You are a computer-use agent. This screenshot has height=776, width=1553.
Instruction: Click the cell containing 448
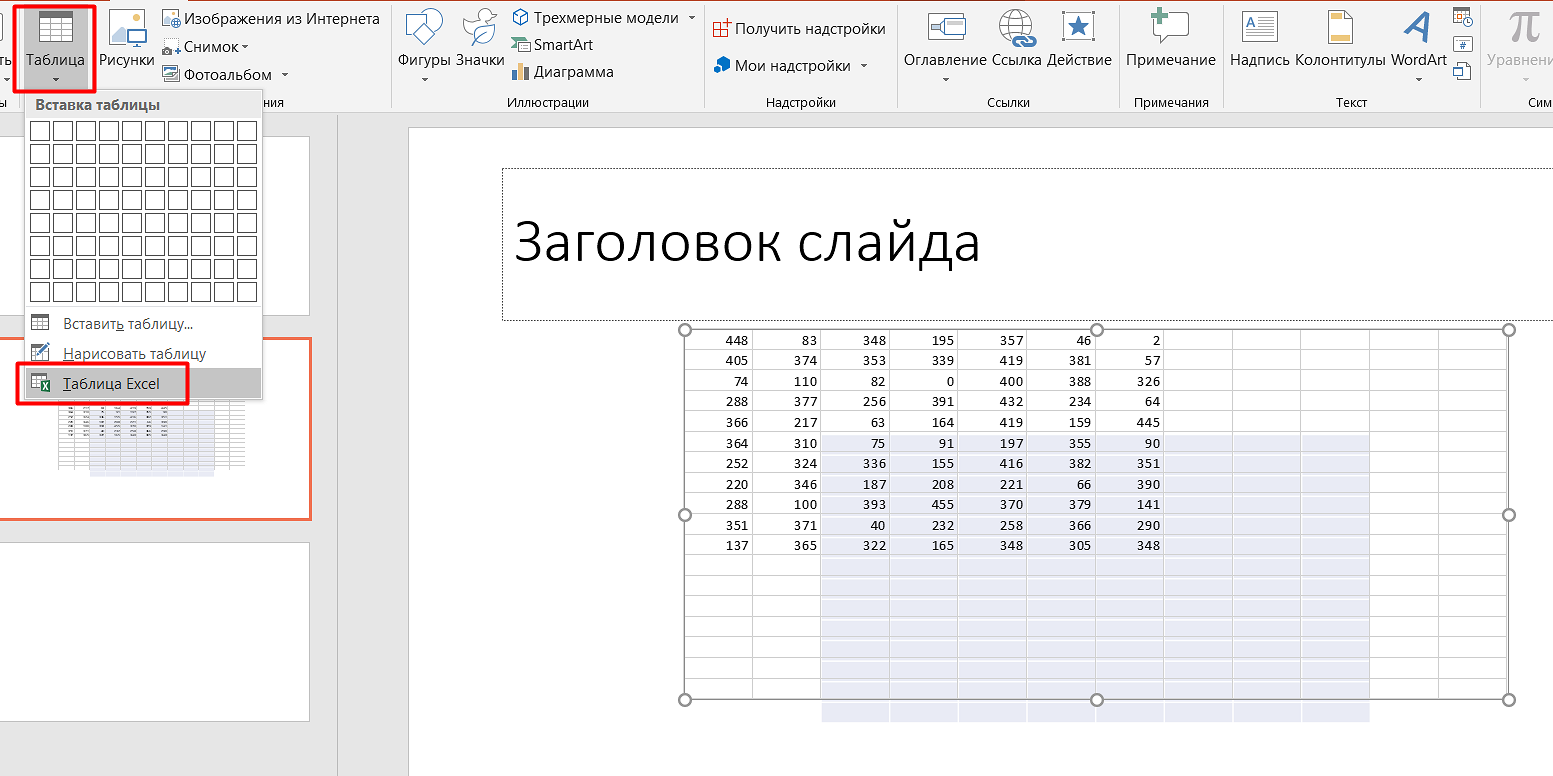click(x=718, y=341)
